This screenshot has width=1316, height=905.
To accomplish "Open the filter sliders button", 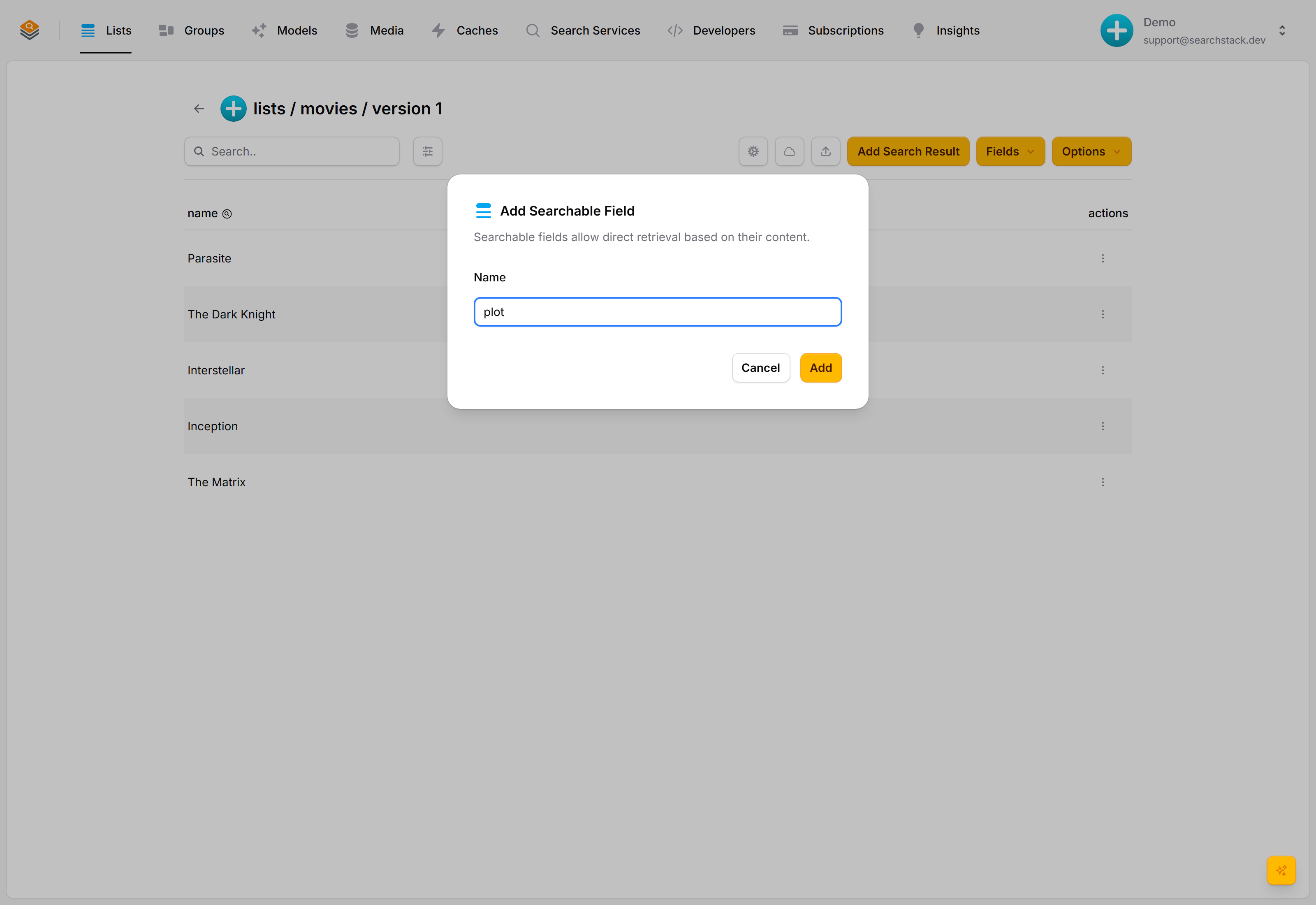I will click(427, 151).
